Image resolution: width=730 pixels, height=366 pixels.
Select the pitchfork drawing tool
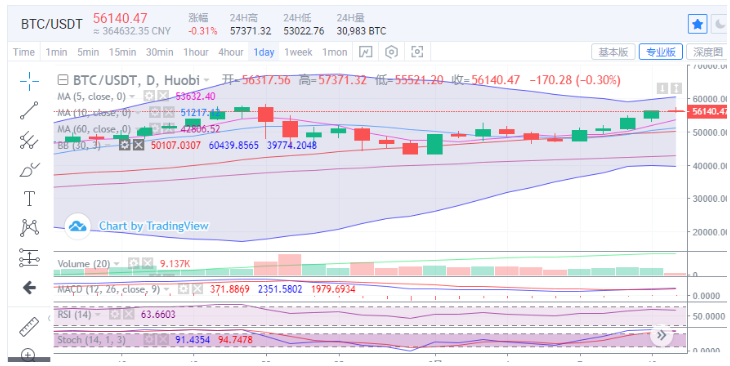(29, 140)
